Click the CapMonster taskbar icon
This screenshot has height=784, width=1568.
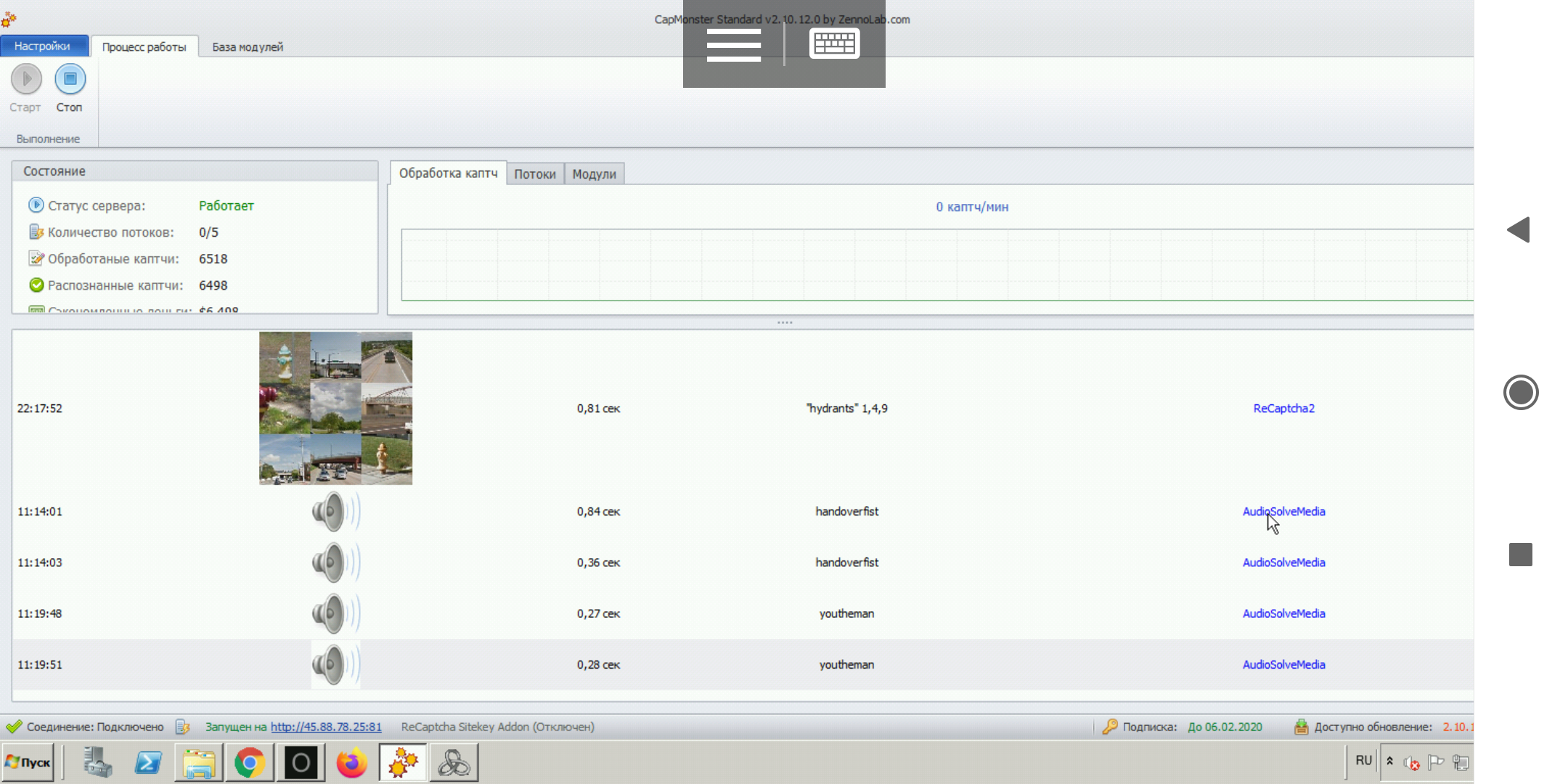(403, 763)
